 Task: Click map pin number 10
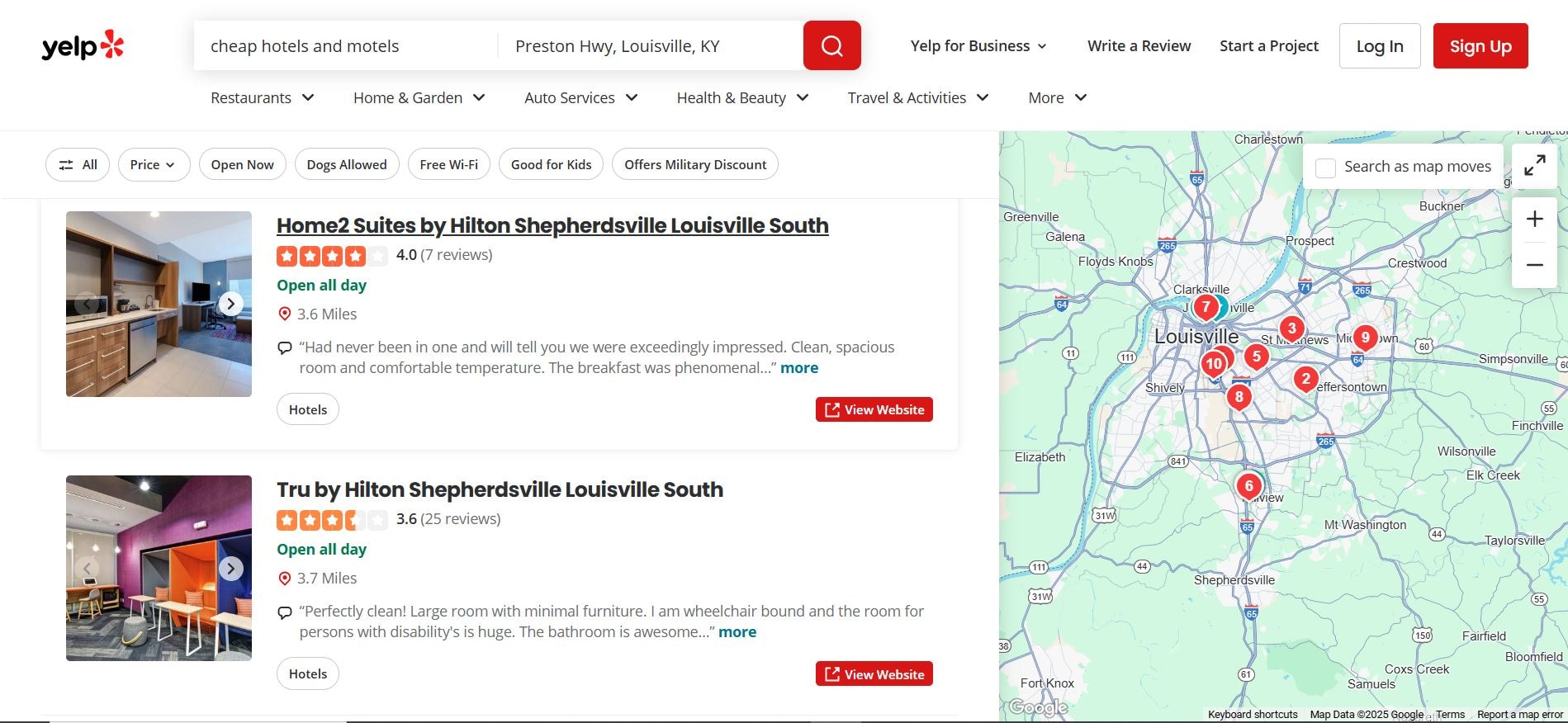1213,364
